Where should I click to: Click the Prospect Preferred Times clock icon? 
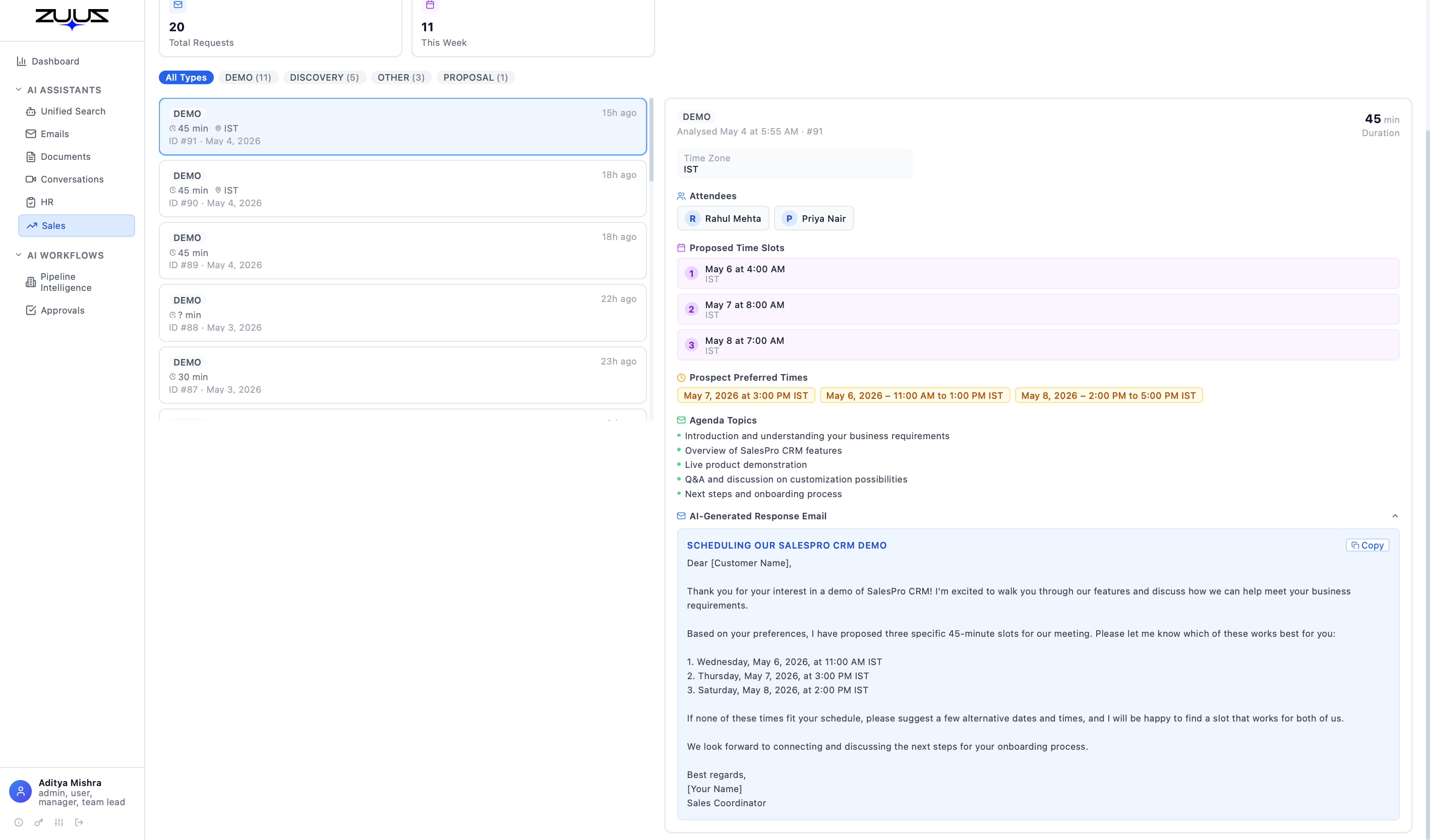tap(681, 378)
